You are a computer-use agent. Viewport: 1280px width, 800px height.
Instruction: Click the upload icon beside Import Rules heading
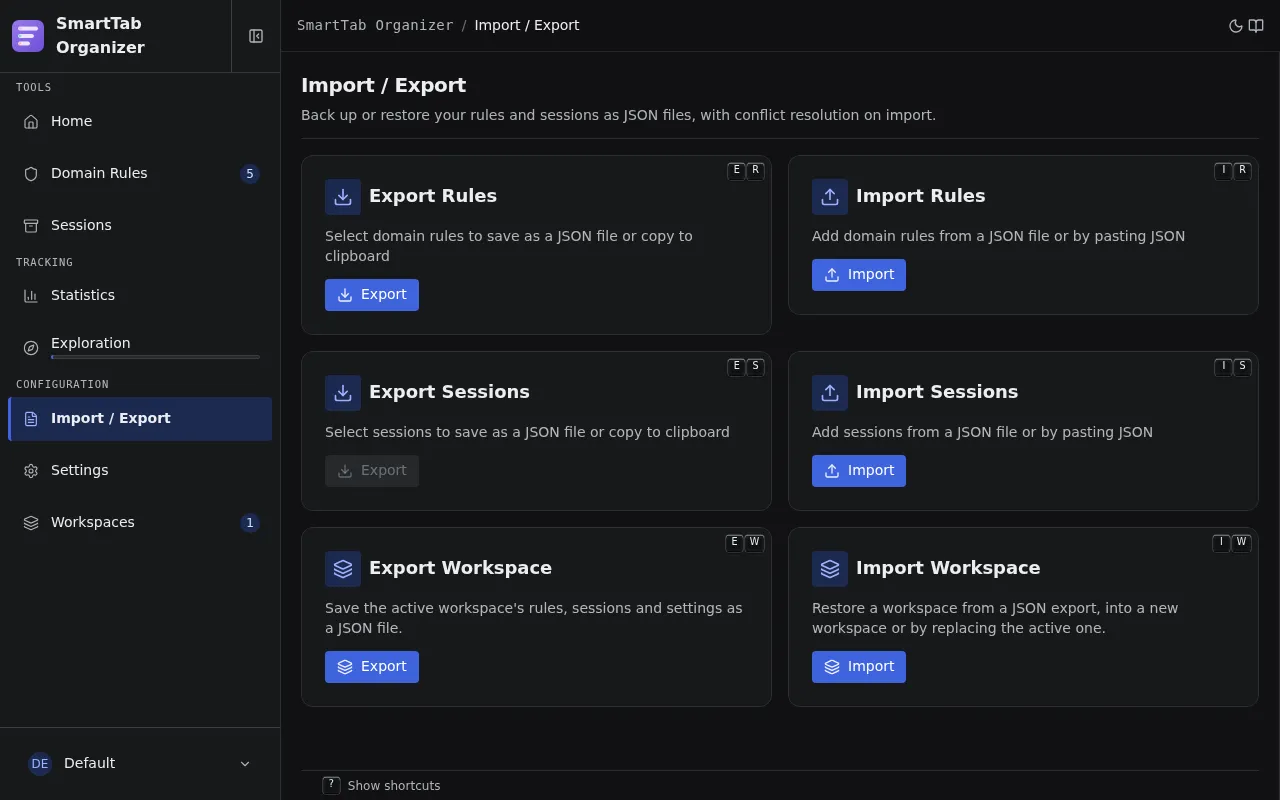coord(830,197)
